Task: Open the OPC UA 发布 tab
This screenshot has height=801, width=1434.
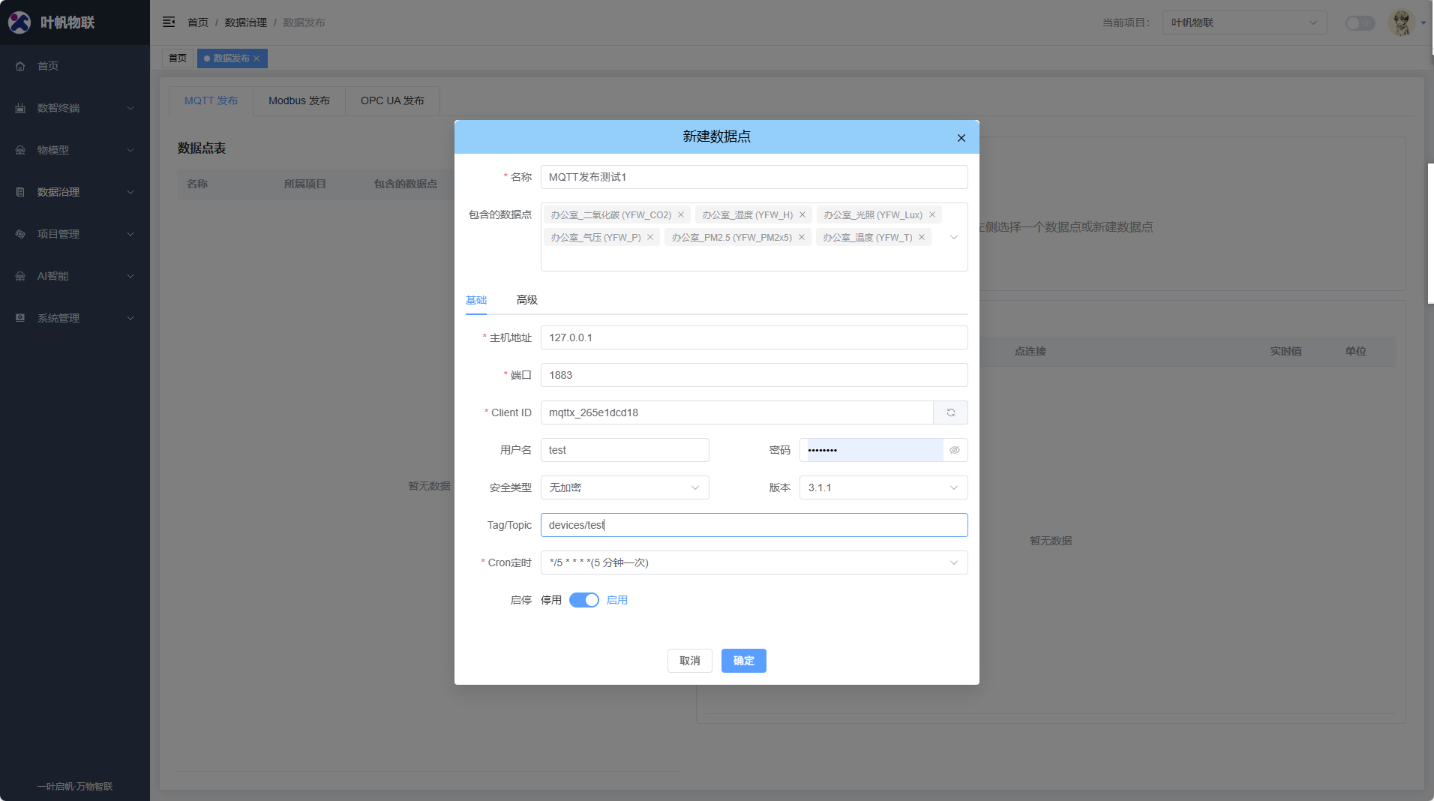Action: (392, 100)
